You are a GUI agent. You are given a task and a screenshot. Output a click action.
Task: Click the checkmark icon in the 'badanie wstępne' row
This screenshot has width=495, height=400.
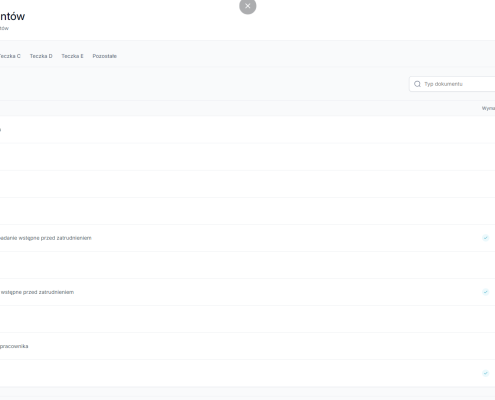tap(486, 238)
